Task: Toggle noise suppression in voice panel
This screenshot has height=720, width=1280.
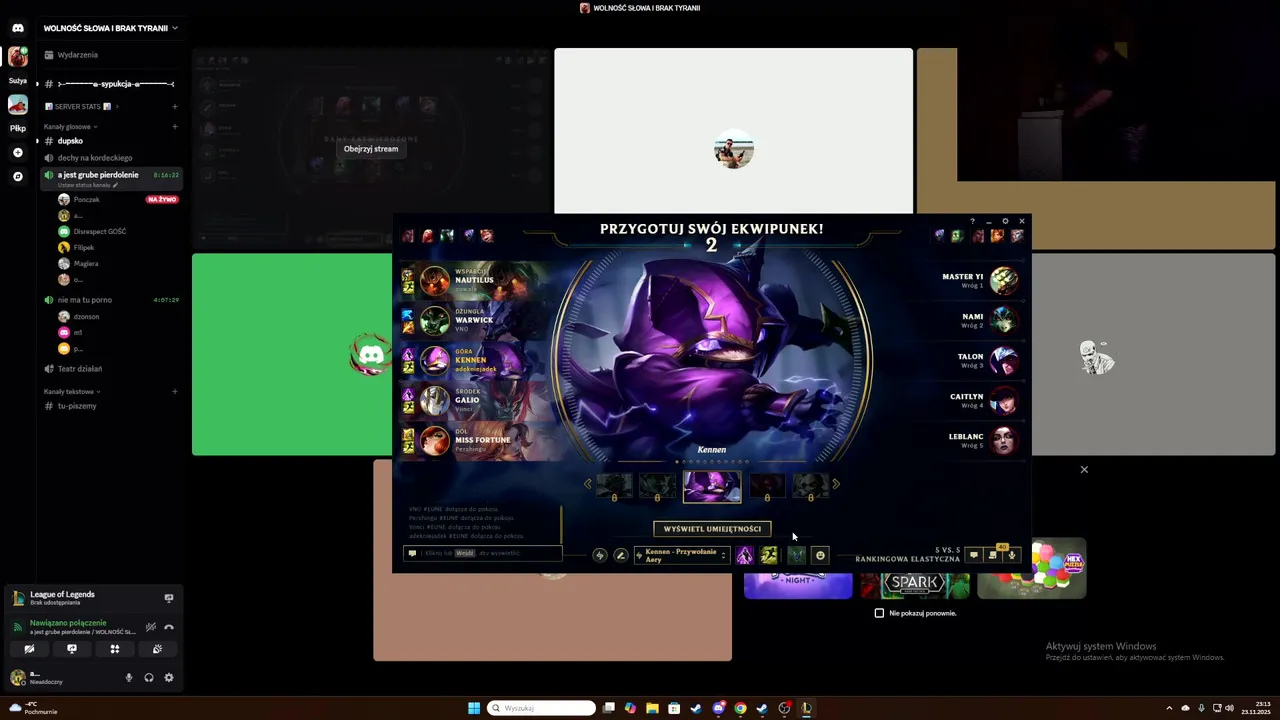Action: pyautogui.click(x=150, y=627)
